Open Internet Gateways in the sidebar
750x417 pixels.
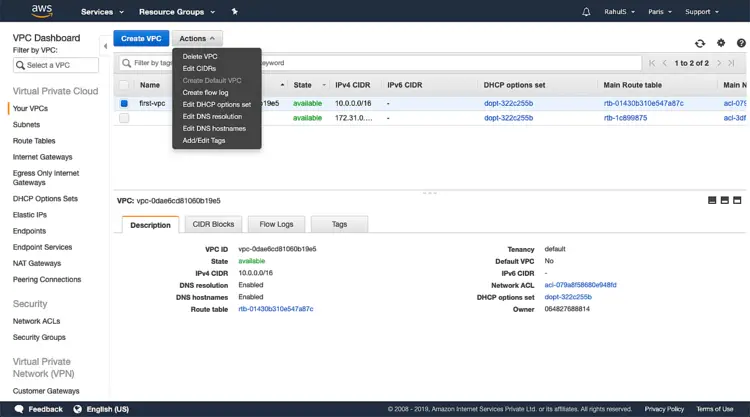(43, 157)
